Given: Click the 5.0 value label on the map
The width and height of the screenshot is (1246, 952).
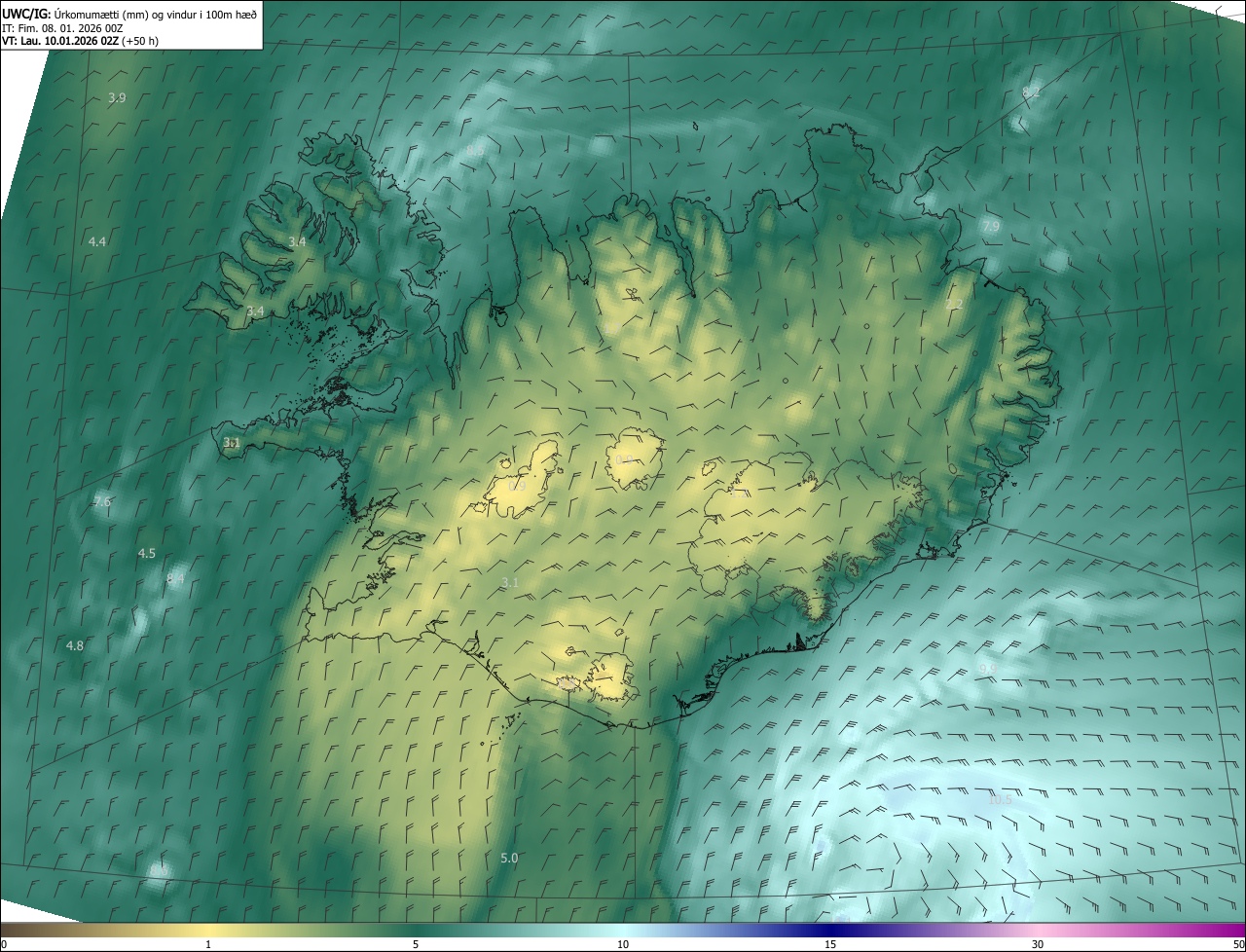Looking at the screenshot, I should coord(509,858).
